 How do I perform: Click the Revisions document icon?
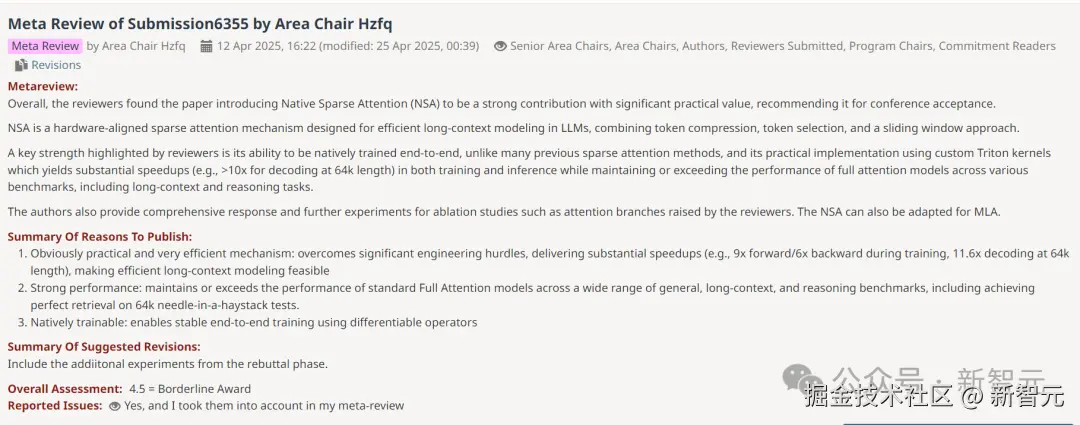21,65
